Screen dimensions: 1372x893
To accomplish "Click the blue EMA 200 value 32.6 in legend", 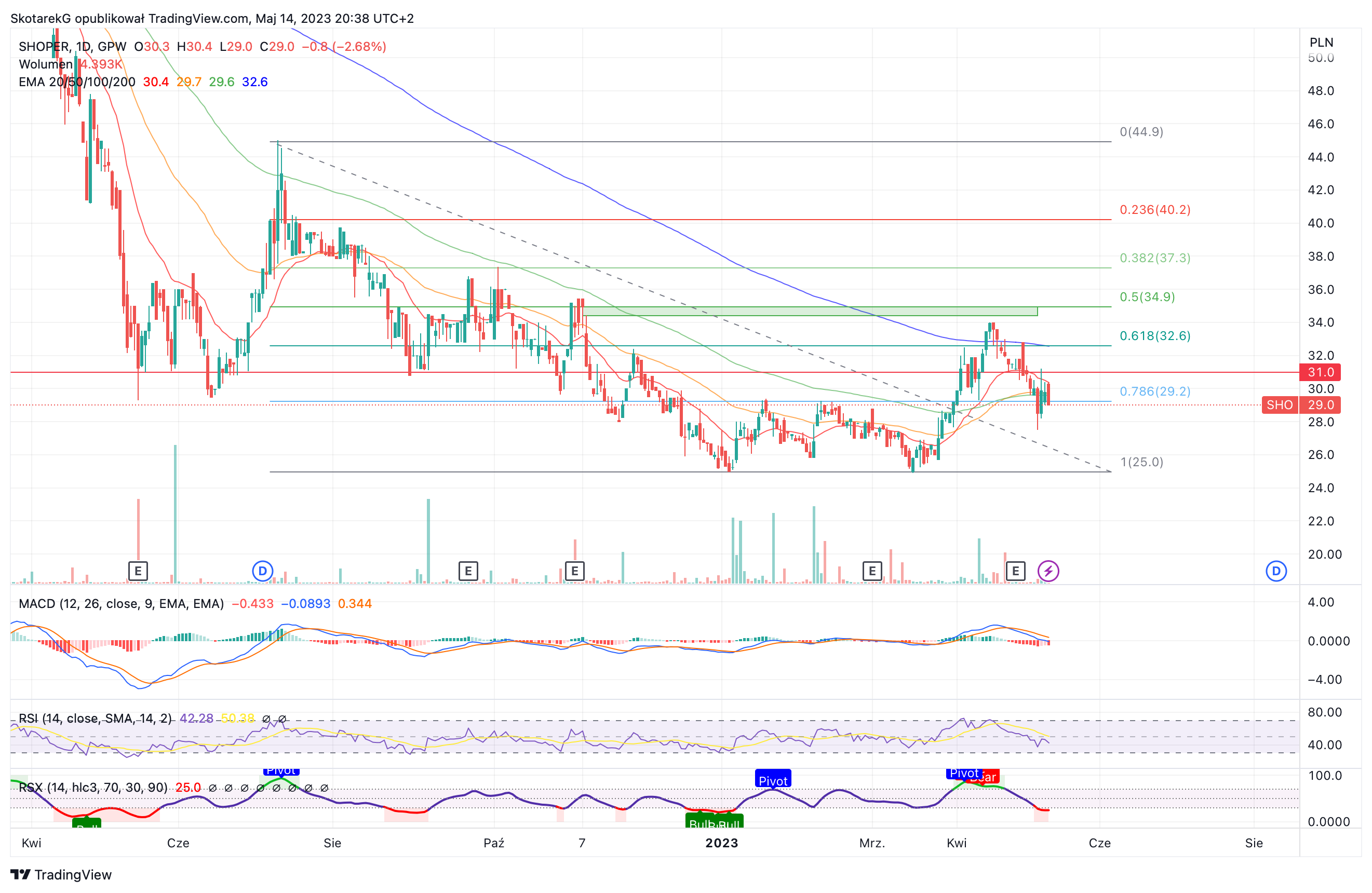I will click(255, 82).
